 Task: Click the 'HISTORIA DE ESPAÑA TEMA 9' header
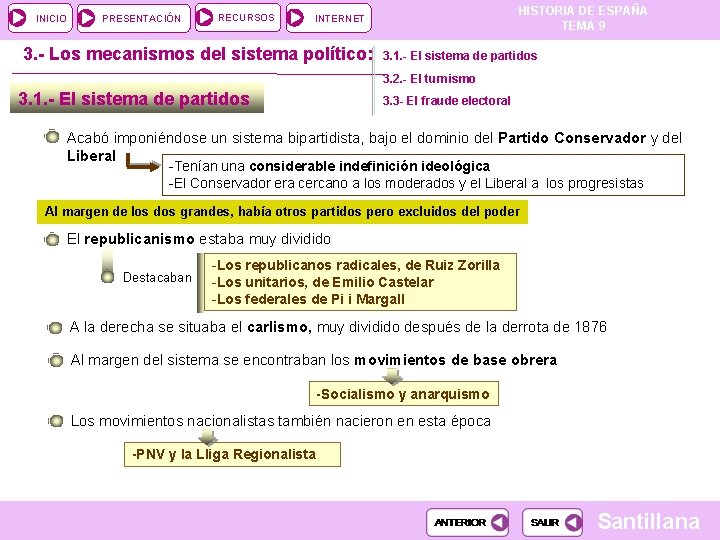coord(583,18)
